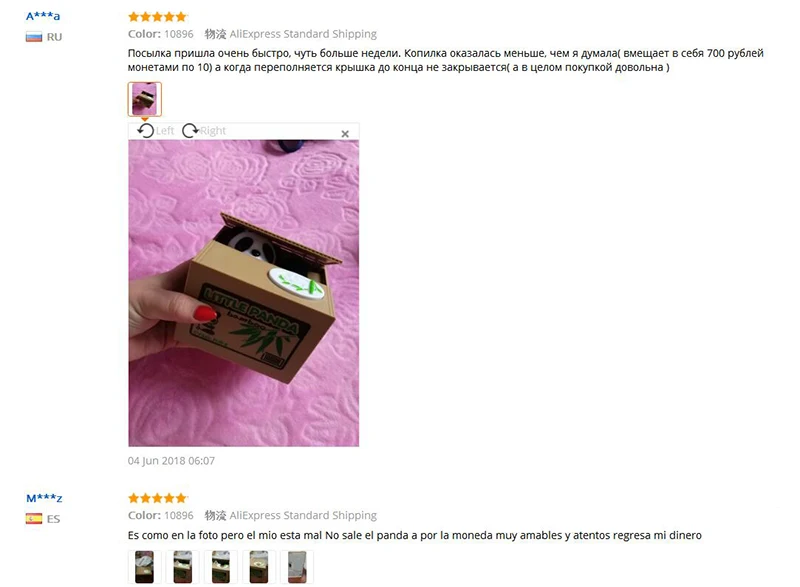This screenshot has height=587, width=800.
Task: Click the five-star rating of M***z's review
Action: pyautogui.click(x=157, y=498)
